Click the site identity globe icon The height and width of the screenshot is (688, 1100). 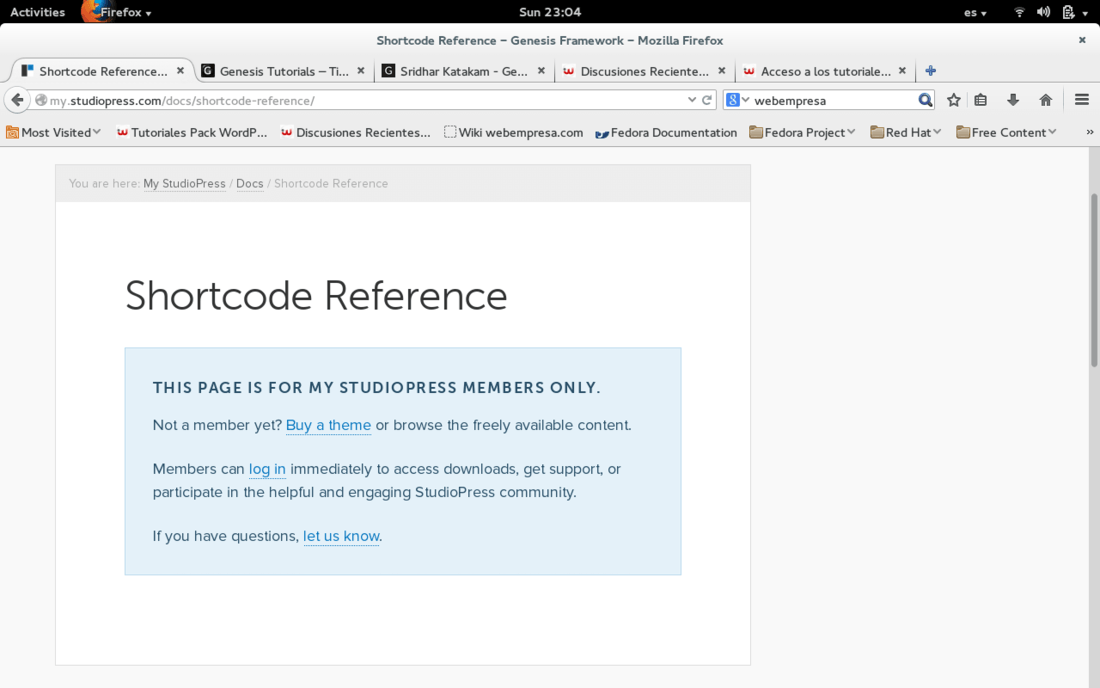tap(41, 100)
